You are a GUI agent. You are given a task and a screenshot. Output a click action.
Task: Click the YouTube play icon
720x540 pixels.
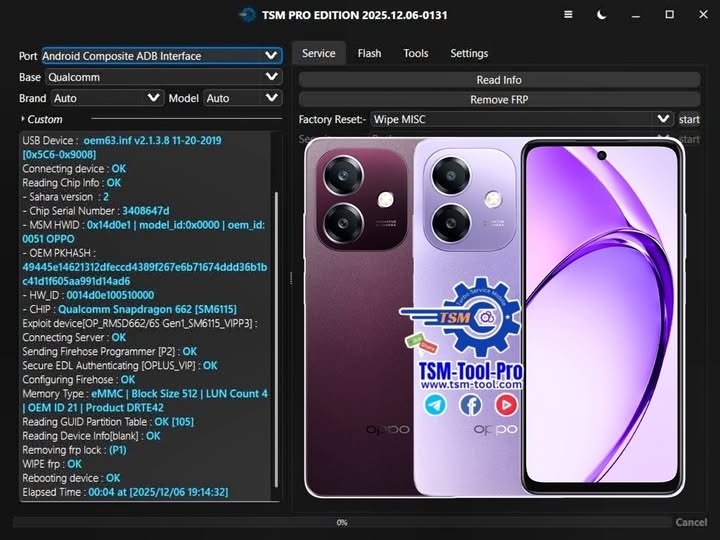(506, 404)
